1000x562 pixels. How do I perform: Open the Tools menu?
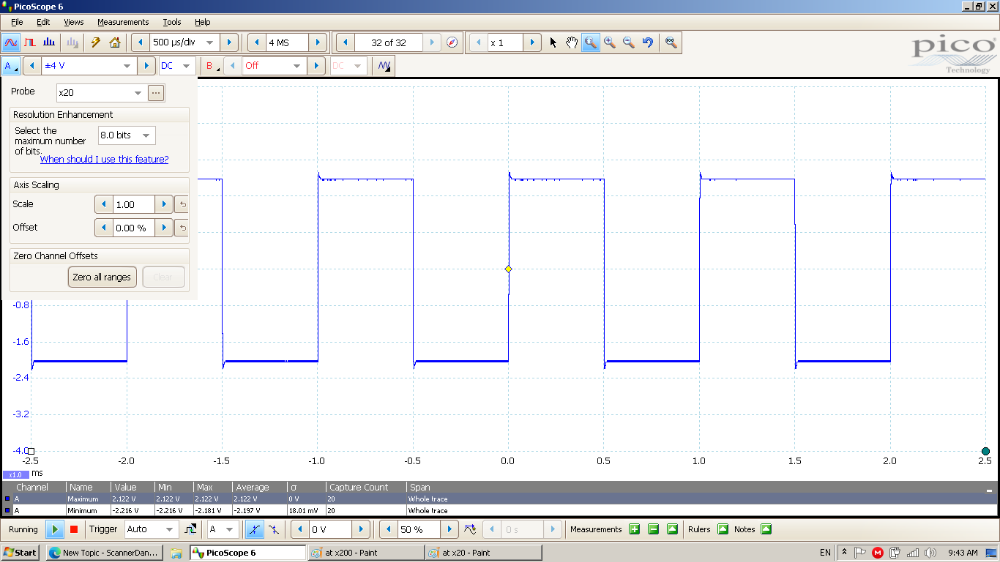click(172, 22)
